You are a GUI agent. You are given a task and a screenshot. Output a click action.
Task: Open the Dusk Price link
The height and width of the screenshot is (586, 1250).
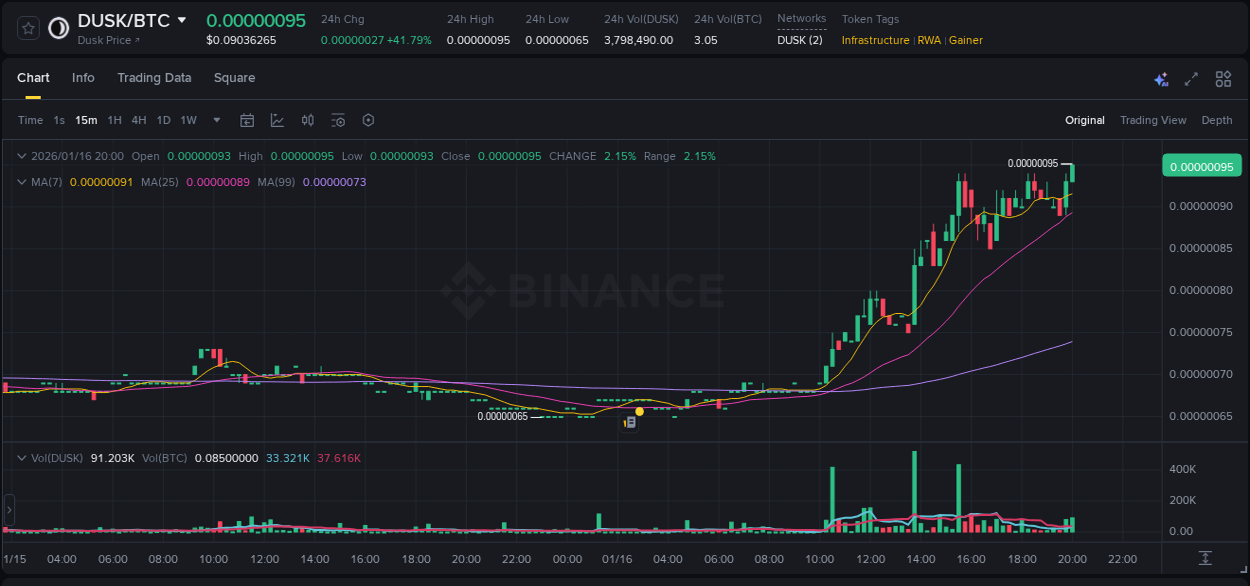pos(105,41)
